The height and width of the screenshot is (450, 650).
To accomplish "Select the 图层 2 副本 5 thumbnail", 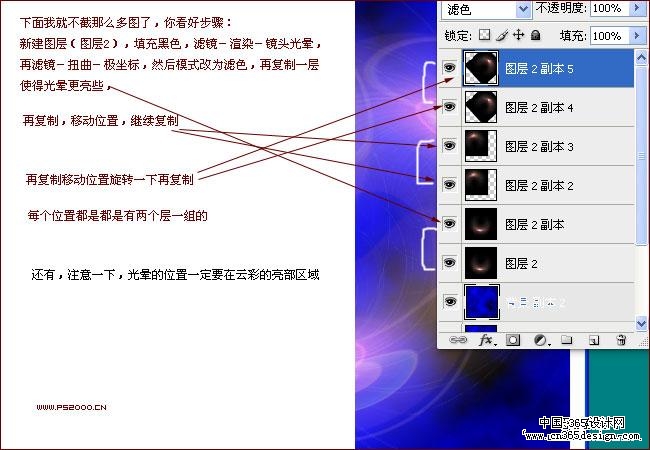I will [x=481, y=68].
